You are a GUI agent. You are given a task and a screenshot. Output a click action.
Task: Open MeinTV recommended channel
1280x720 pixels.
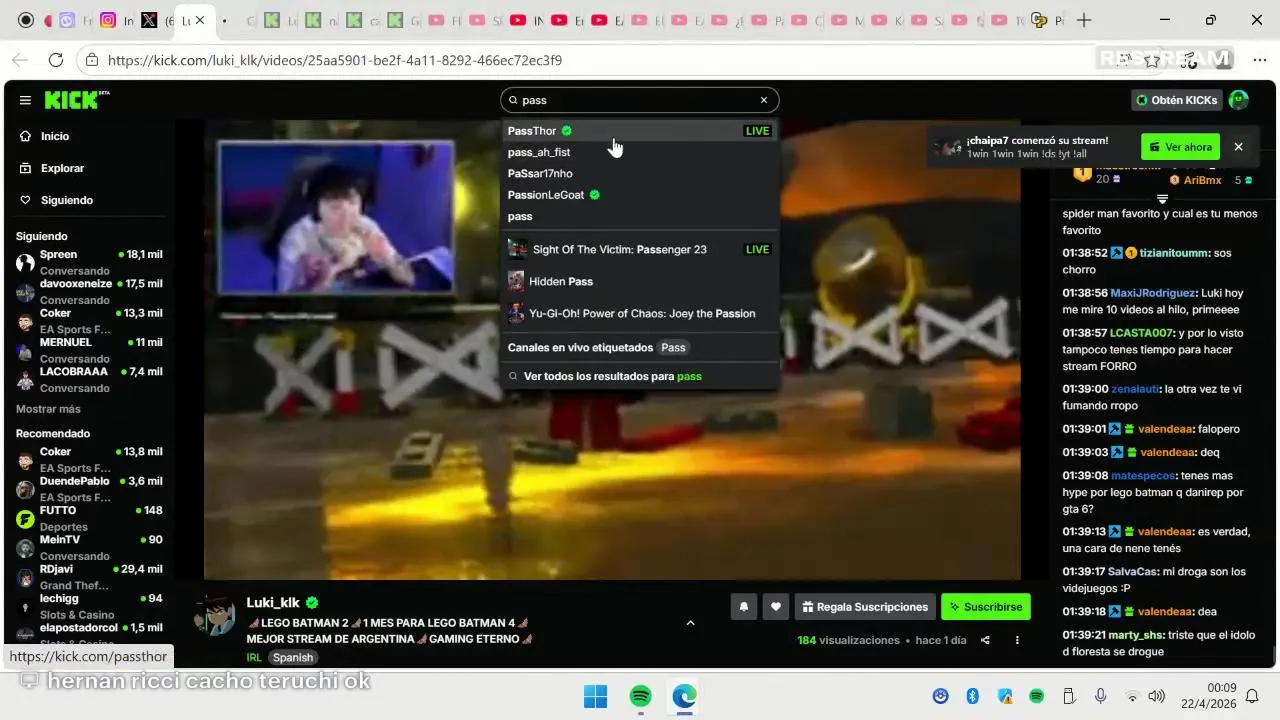(x=88, y=547)
